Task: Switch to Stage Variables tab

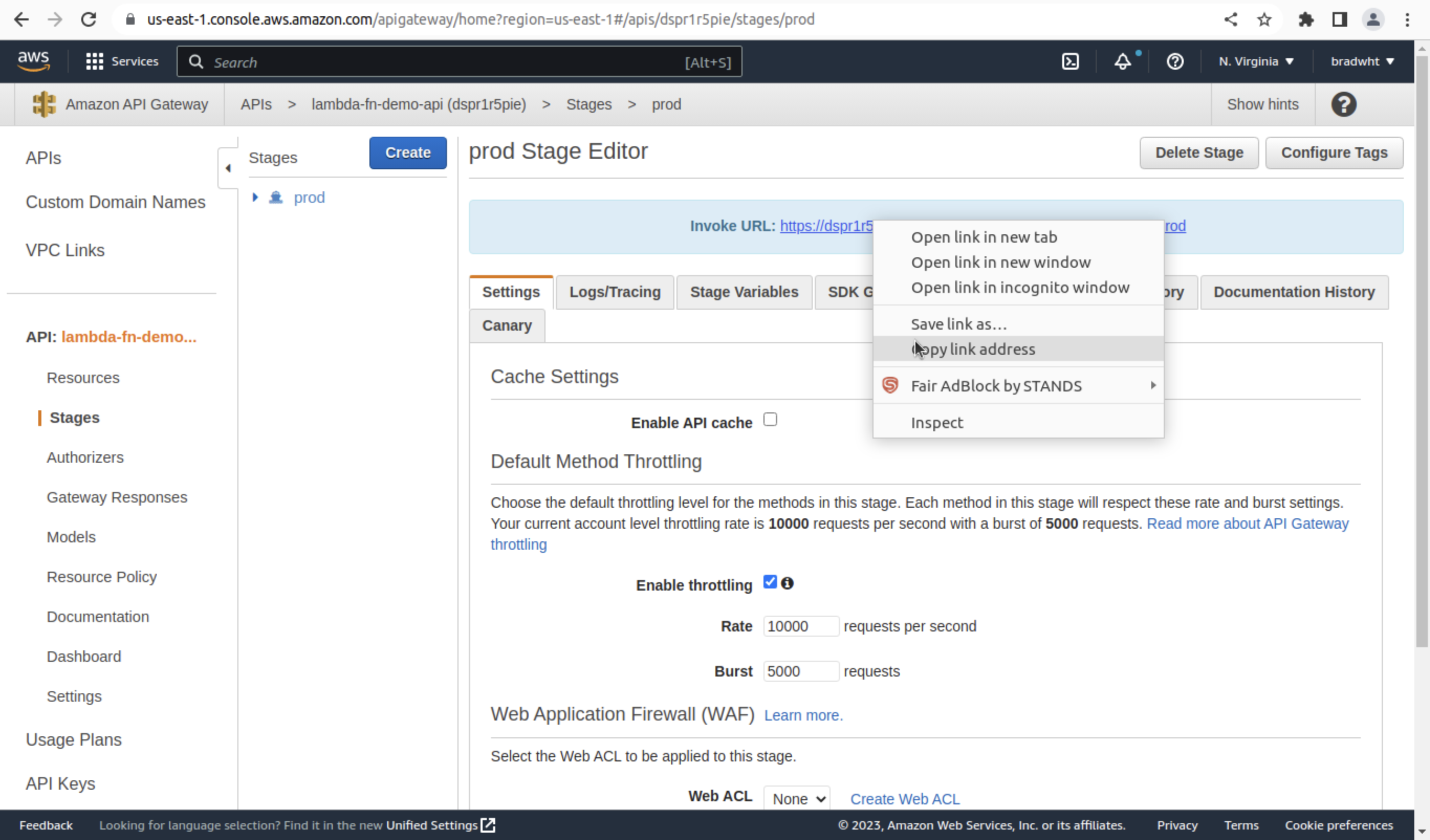Action: (744, 291)
